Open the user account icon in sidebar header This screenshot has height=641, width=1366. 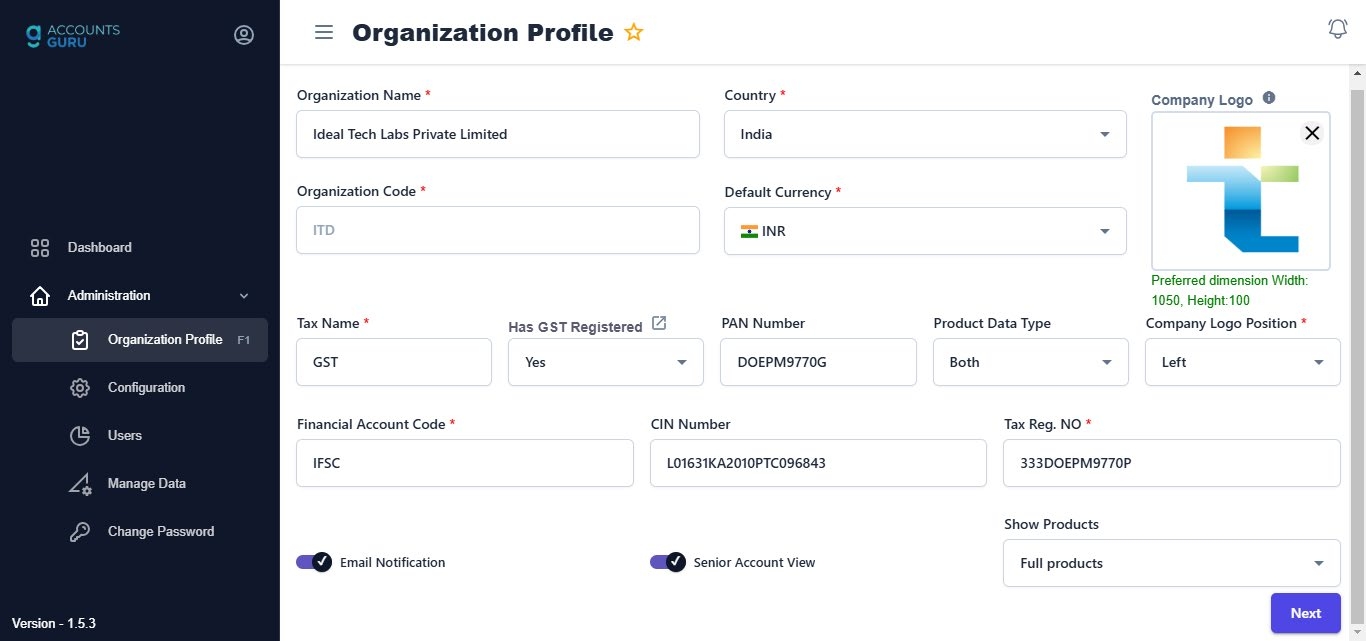[244, 33]
